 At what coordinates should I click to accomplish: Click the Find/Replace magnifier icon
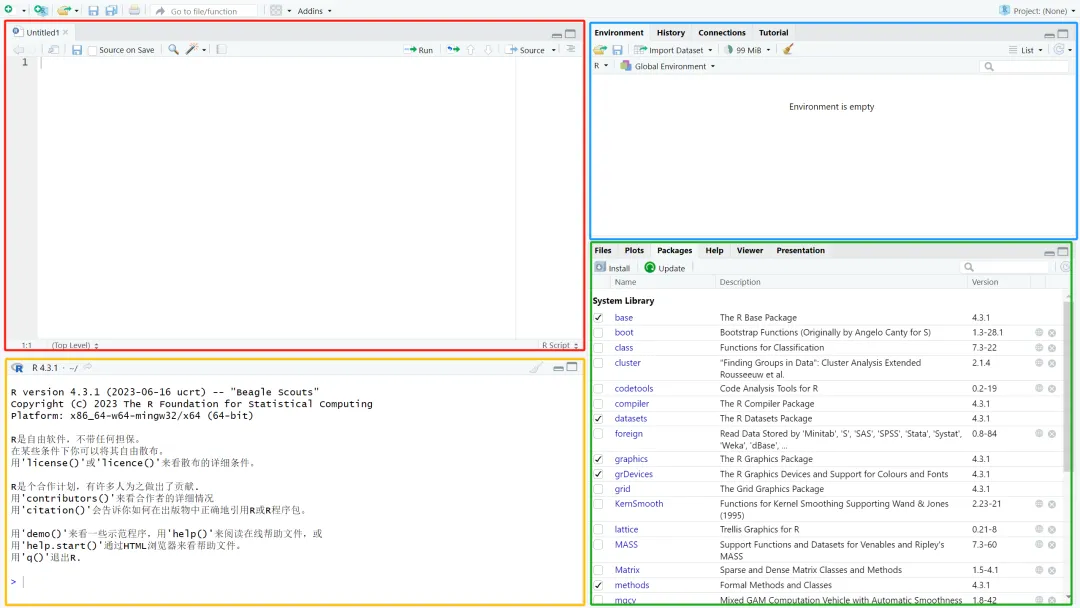point(174,50)
